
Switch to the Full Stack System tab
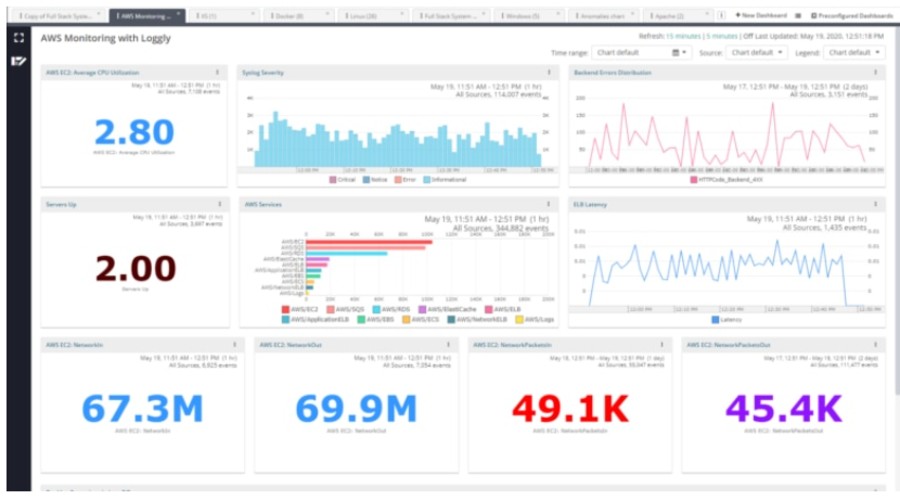click(x=451, y=15)
